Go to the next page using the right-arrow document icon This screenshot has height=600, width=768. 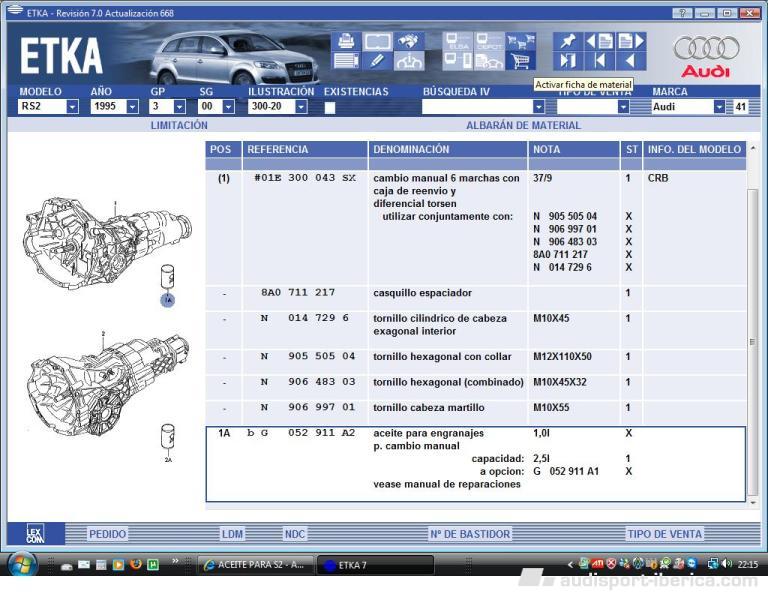(631, 41)
